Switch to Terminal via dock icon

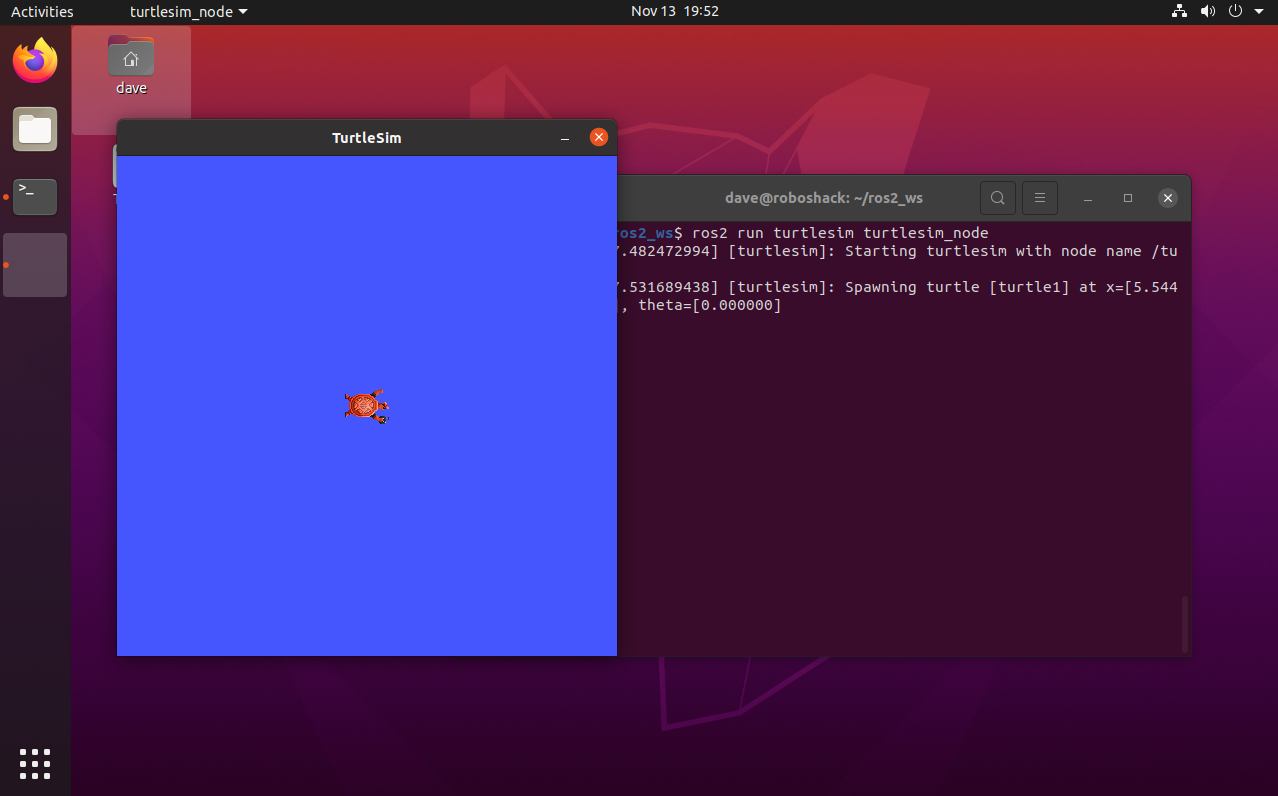point(35,196)
